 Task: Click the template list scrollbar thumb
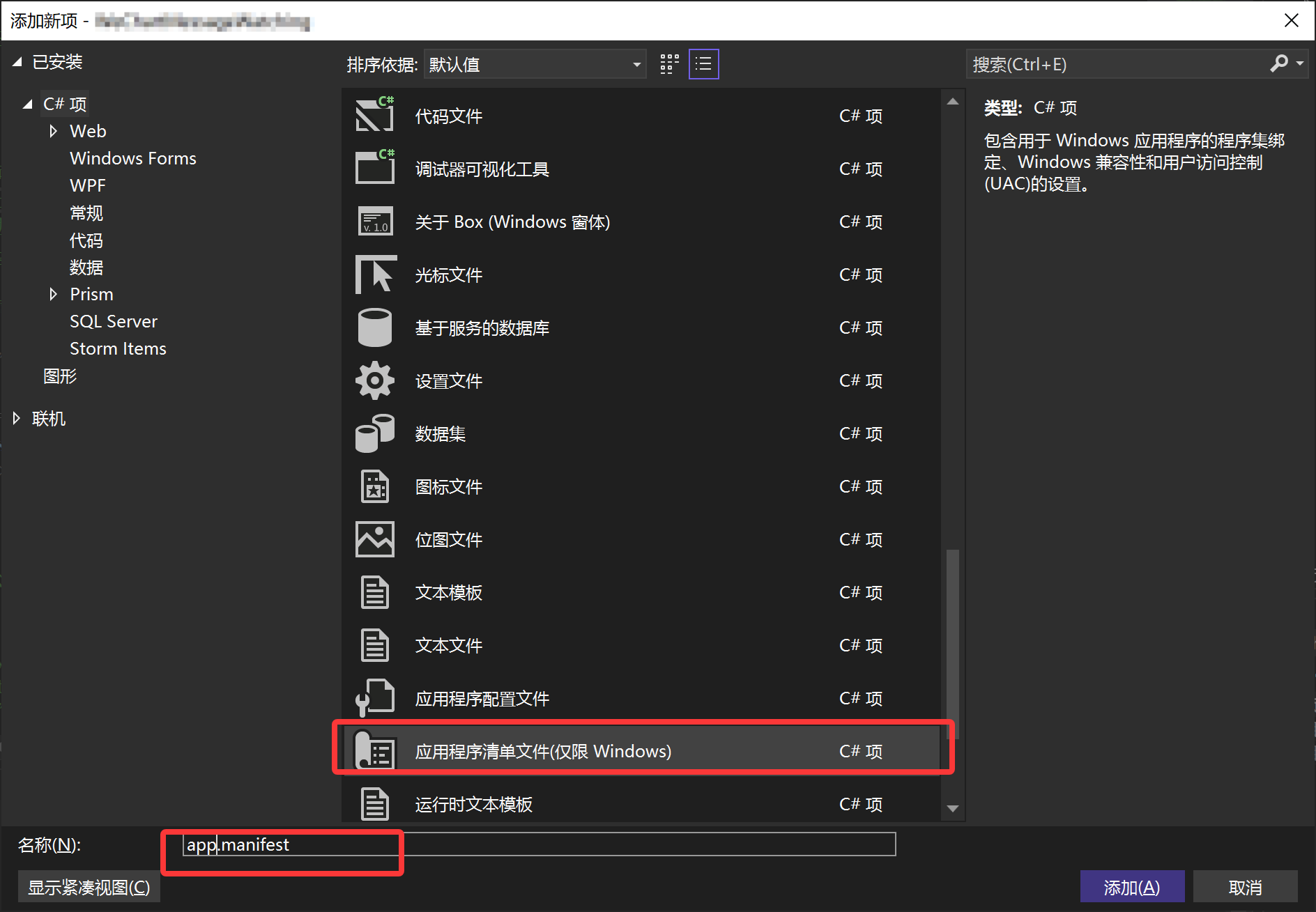[x=953, y=643]
